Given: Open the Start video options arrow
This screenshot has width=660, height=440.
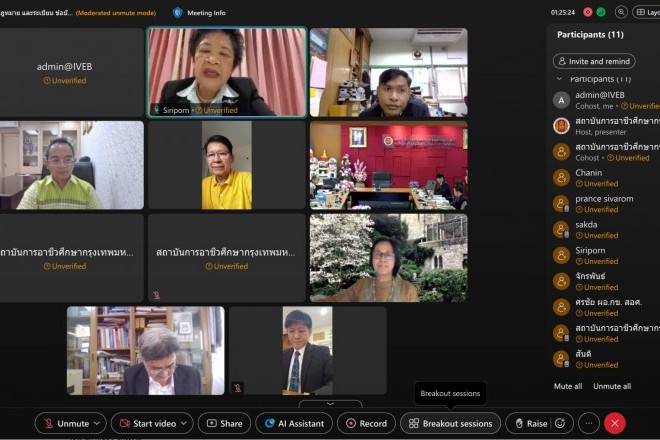Looking at the screenshot, I should click(x=184, y=423).
